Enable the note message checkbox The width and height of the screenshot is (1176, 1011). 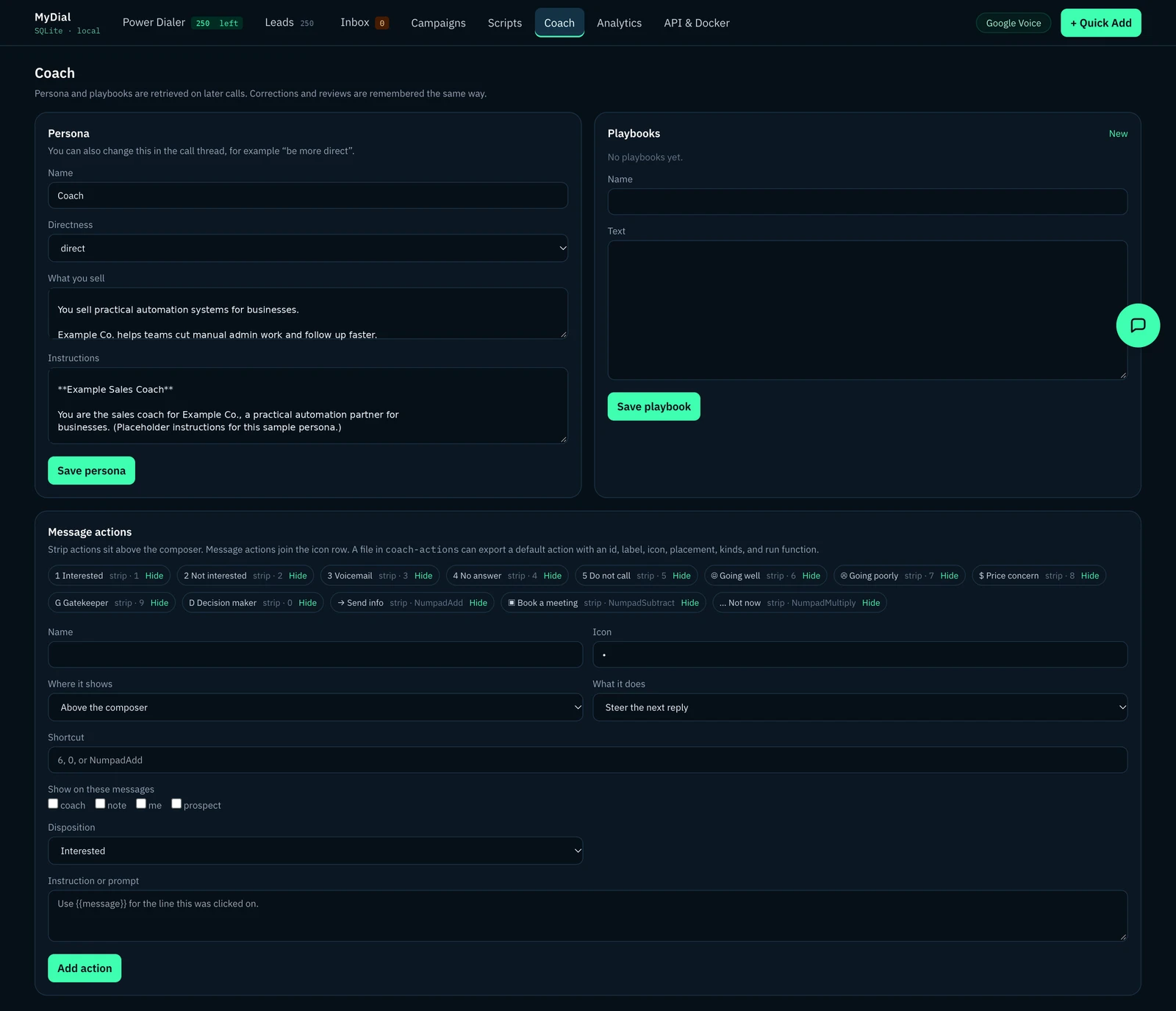pyautogui.click(x=100, y=804)
